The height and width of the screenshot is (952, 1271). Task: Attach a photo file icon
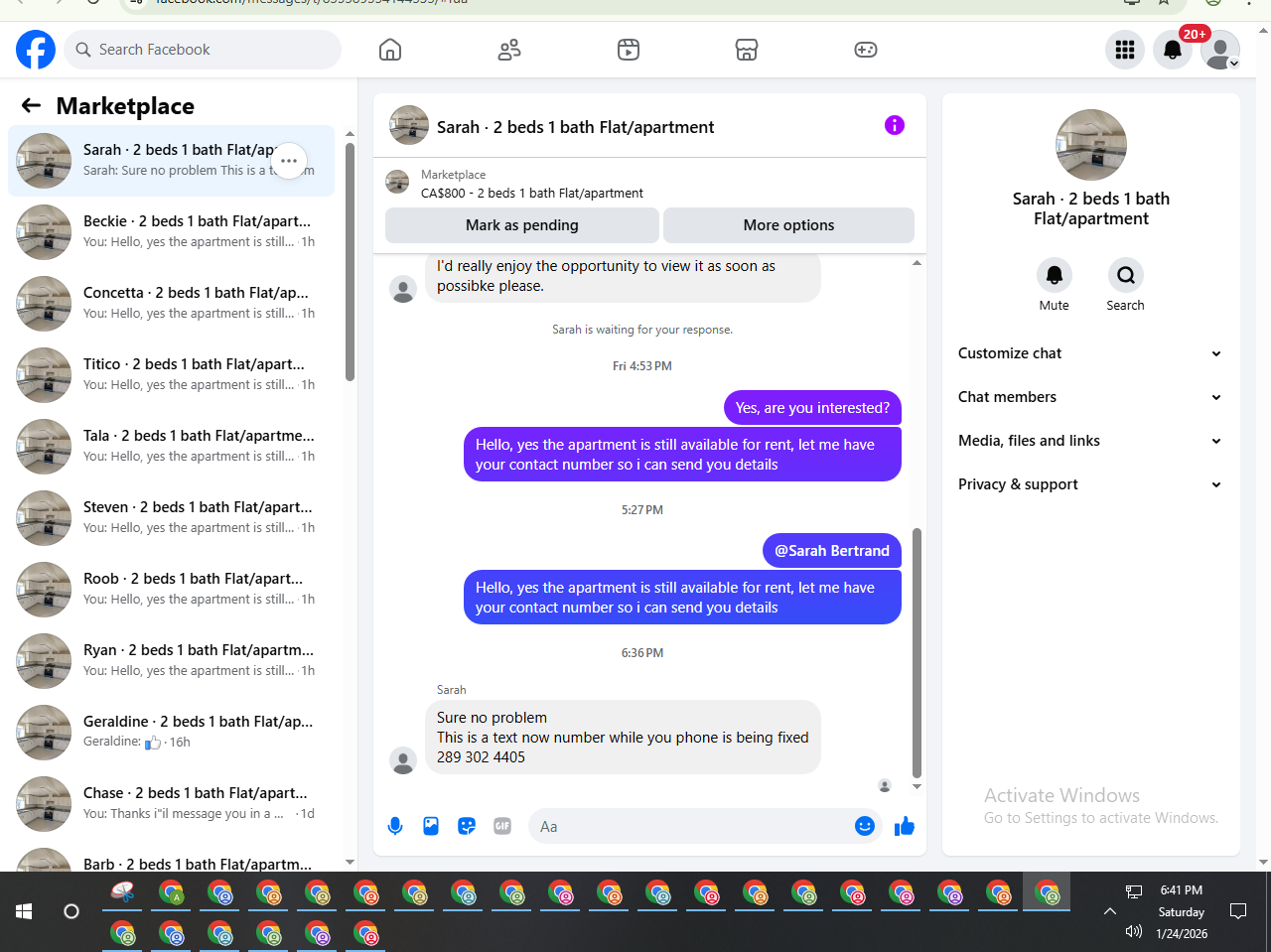(431, 826)
